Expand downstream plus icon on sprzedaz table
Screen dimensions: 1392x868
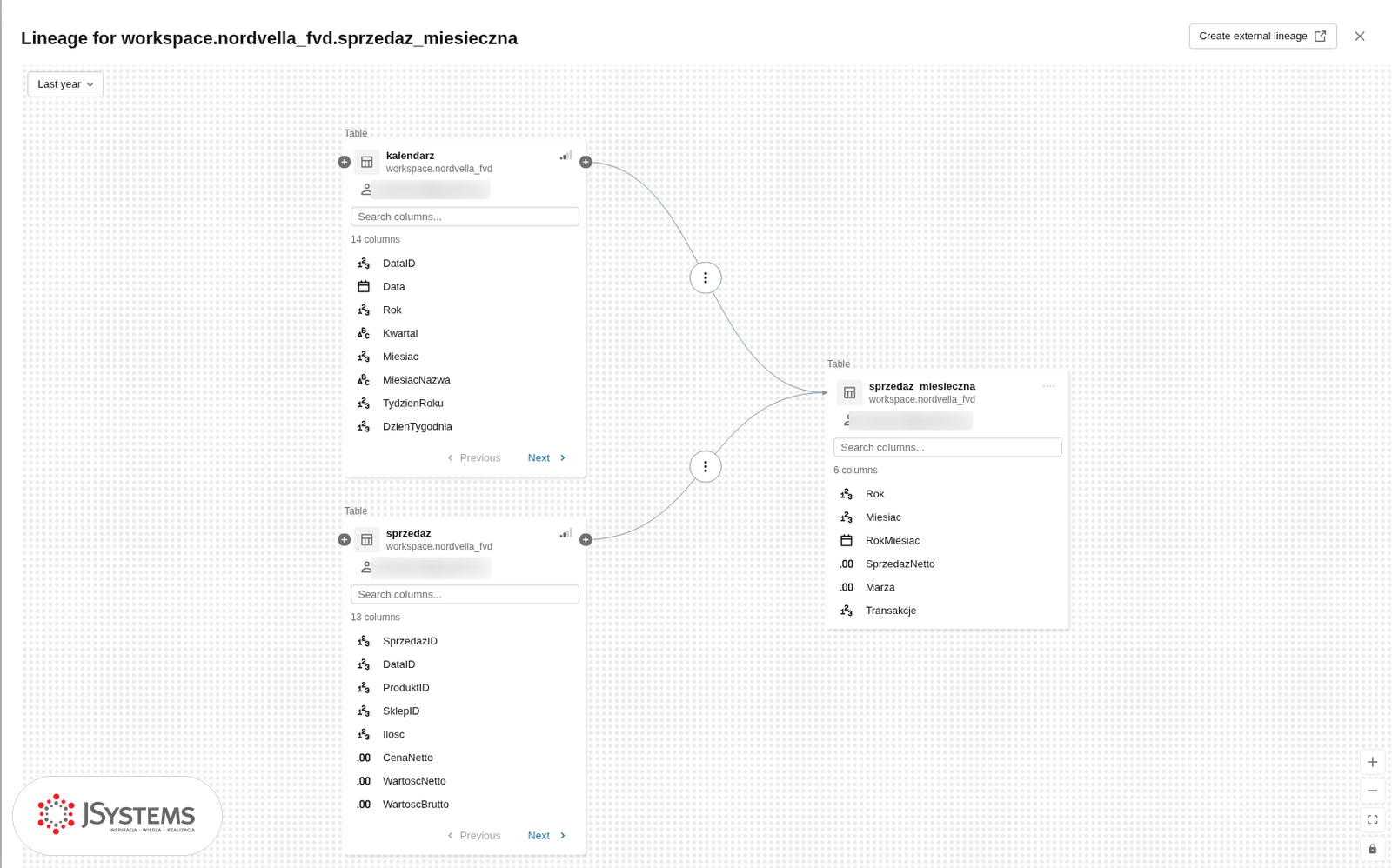pyautogui.click(x=586, y=540)
